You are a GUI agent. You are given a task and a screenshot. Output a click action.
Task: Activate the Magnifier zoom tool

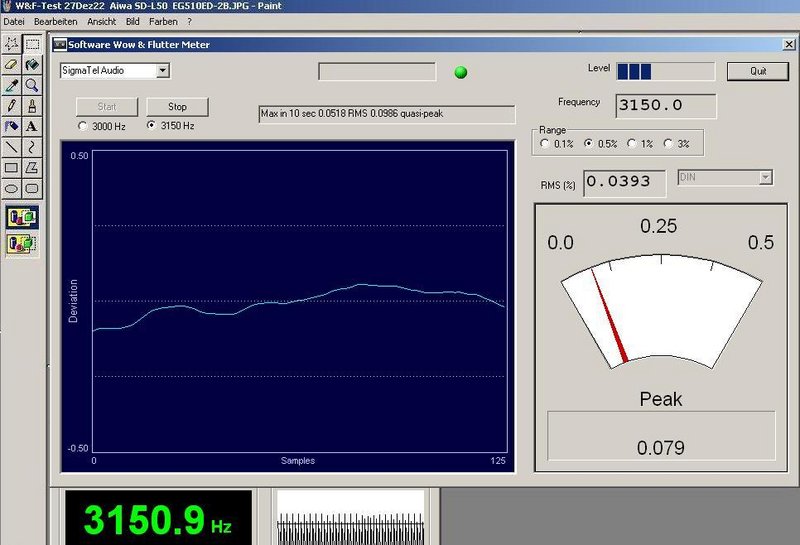coord(32,85)
